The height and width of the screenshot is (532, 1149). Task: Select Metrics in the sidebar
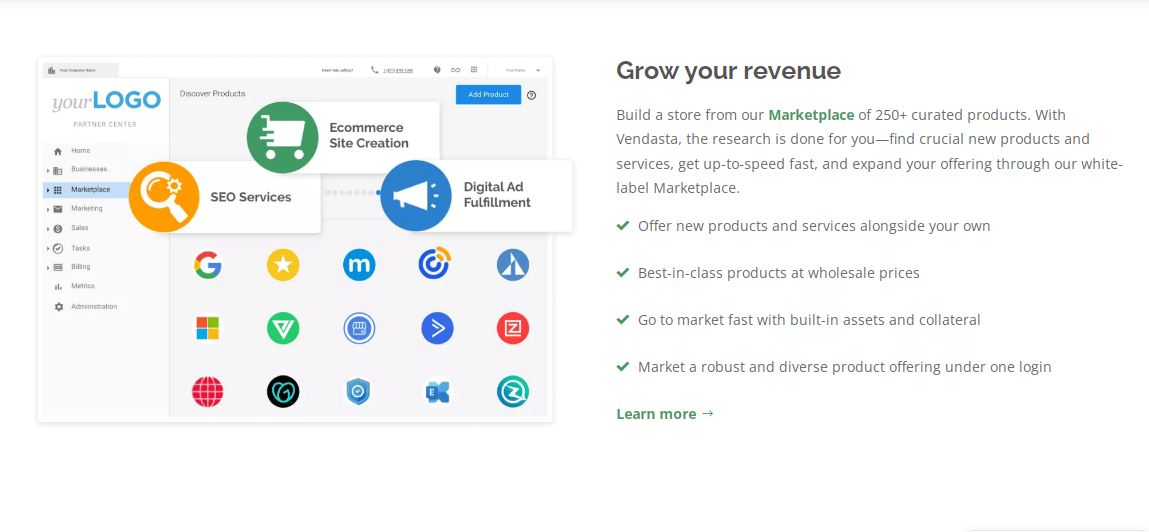83,287
